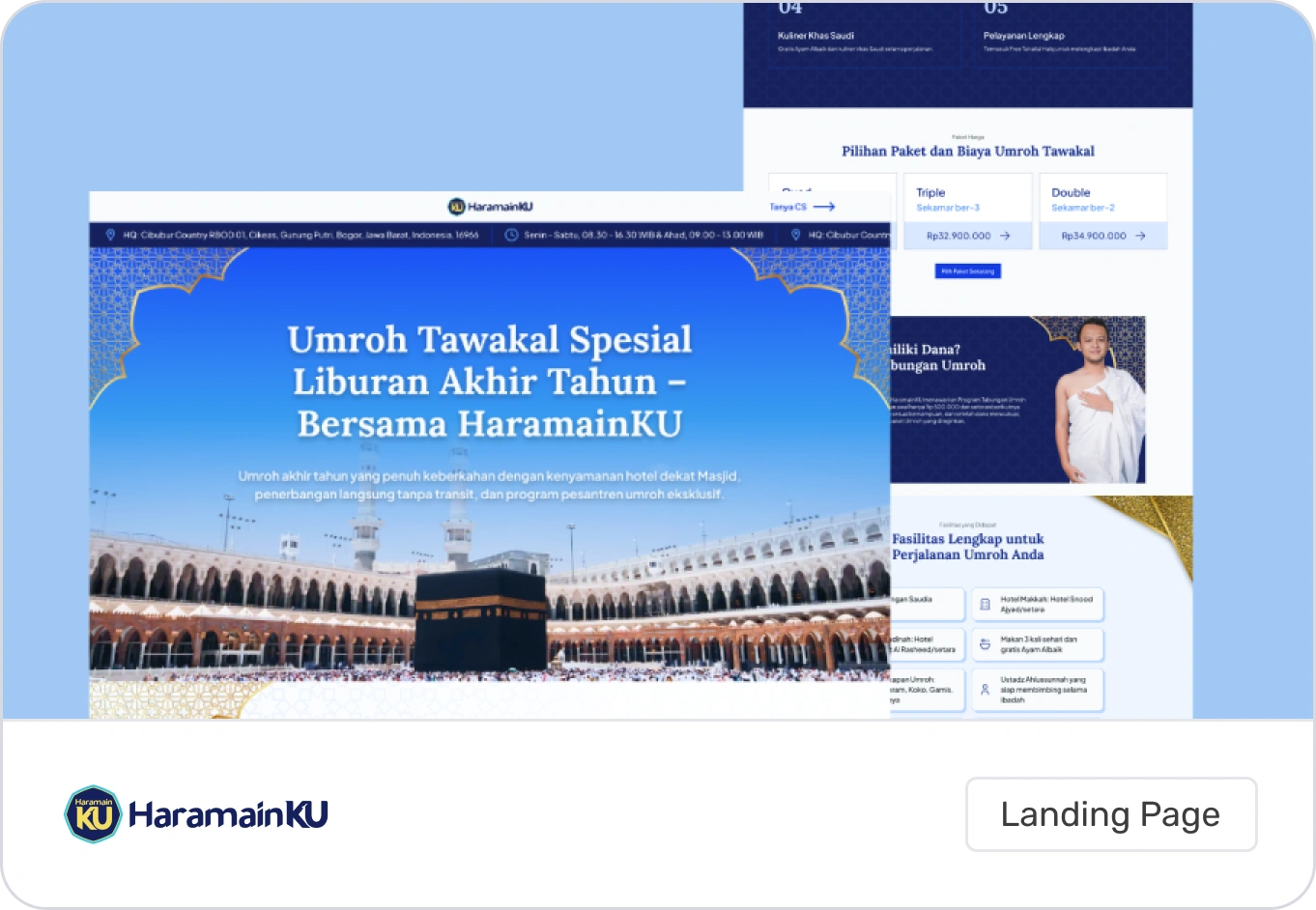Click the location pin icon beside HQ address
The height and width of the screenshot is (910, 1316).
110,235
